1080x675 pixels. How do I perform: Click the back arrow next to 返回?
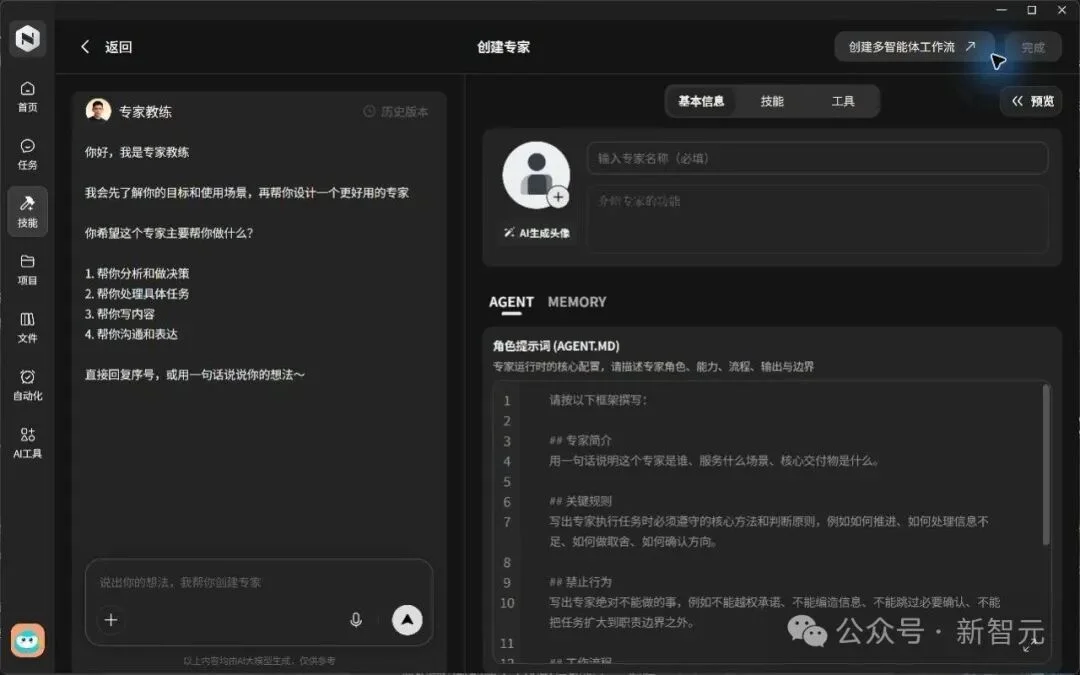85,47
